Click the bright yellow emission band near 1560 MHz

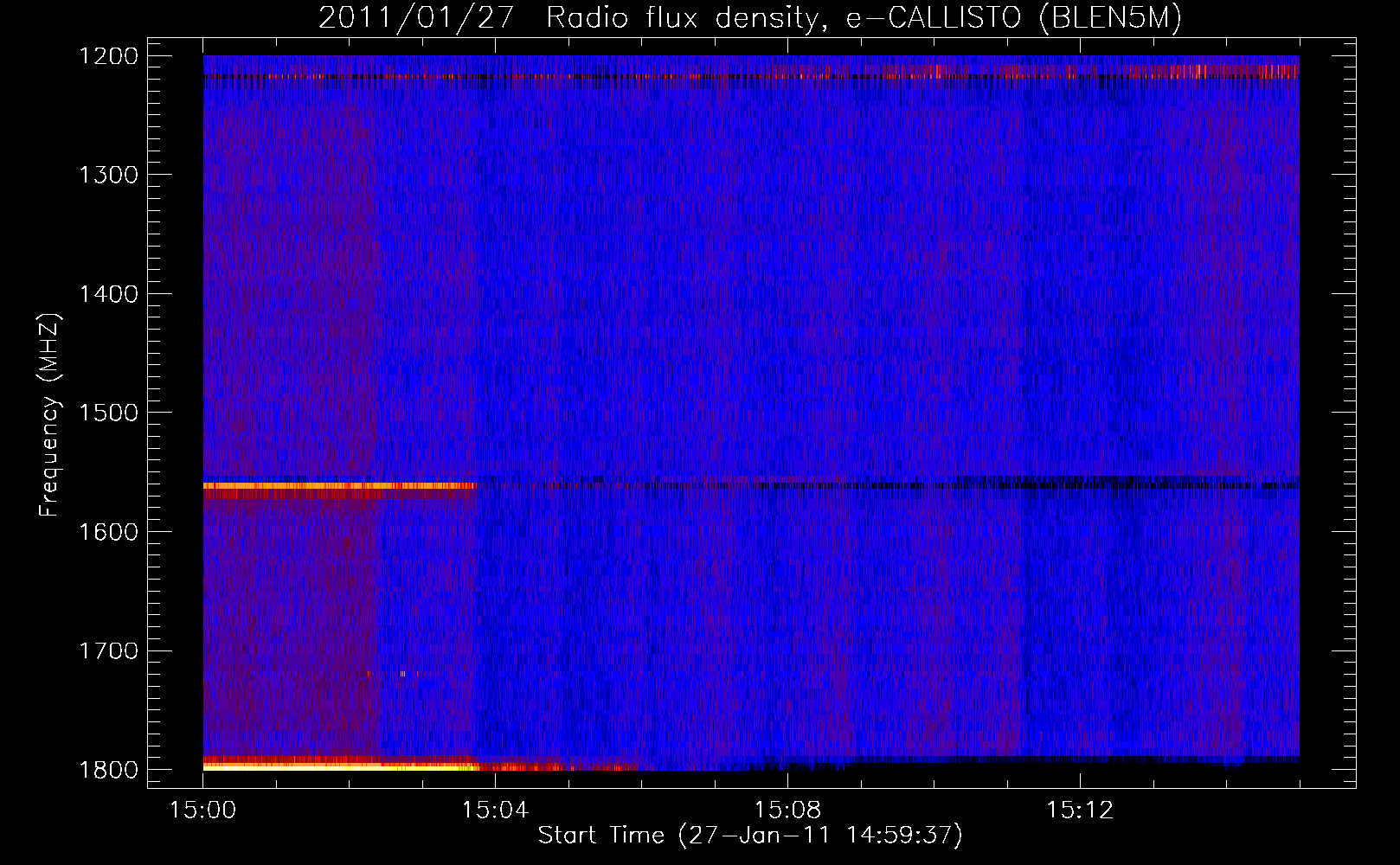[339, 486]
